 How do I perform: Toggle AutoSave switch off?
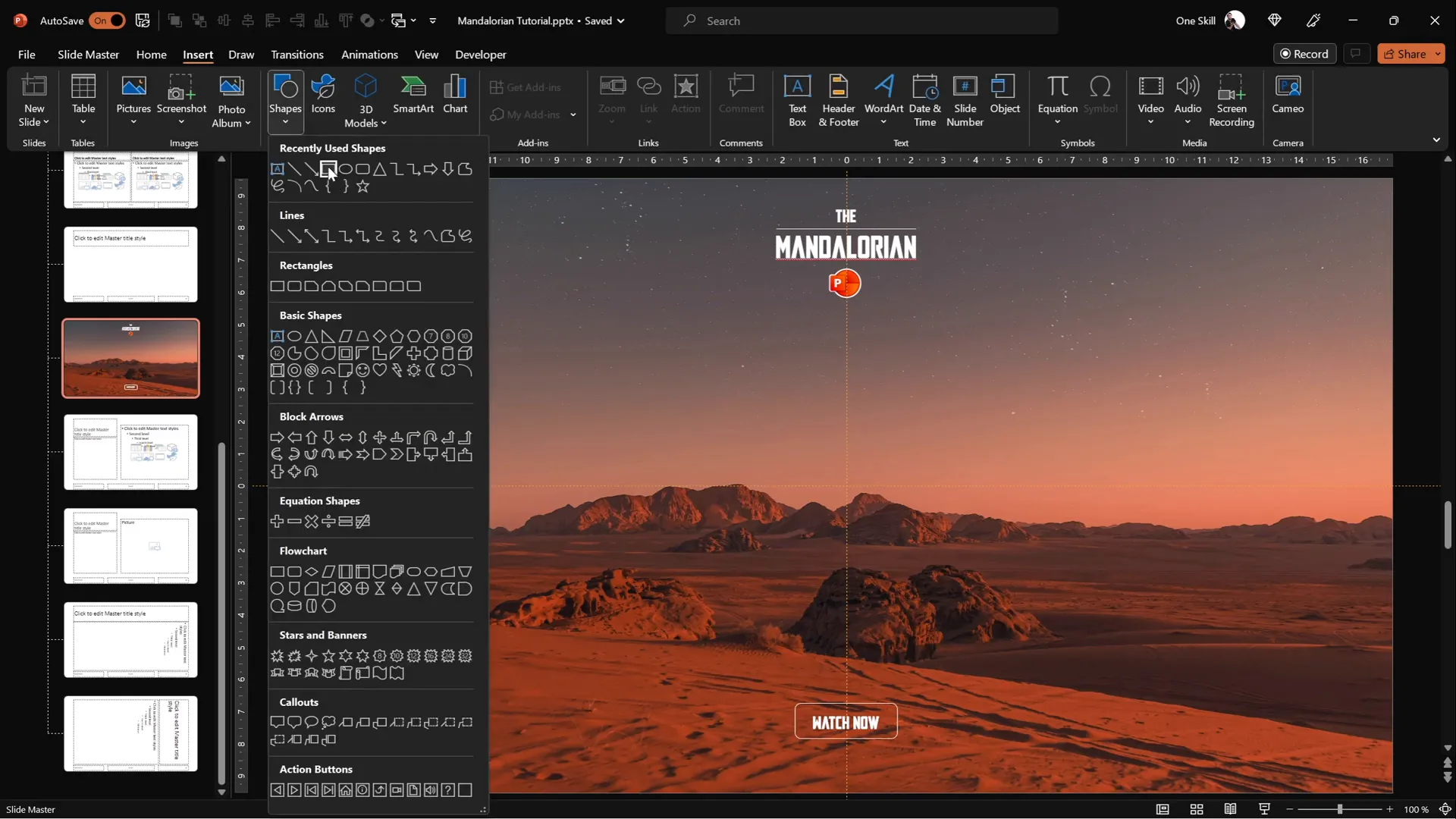107,20
